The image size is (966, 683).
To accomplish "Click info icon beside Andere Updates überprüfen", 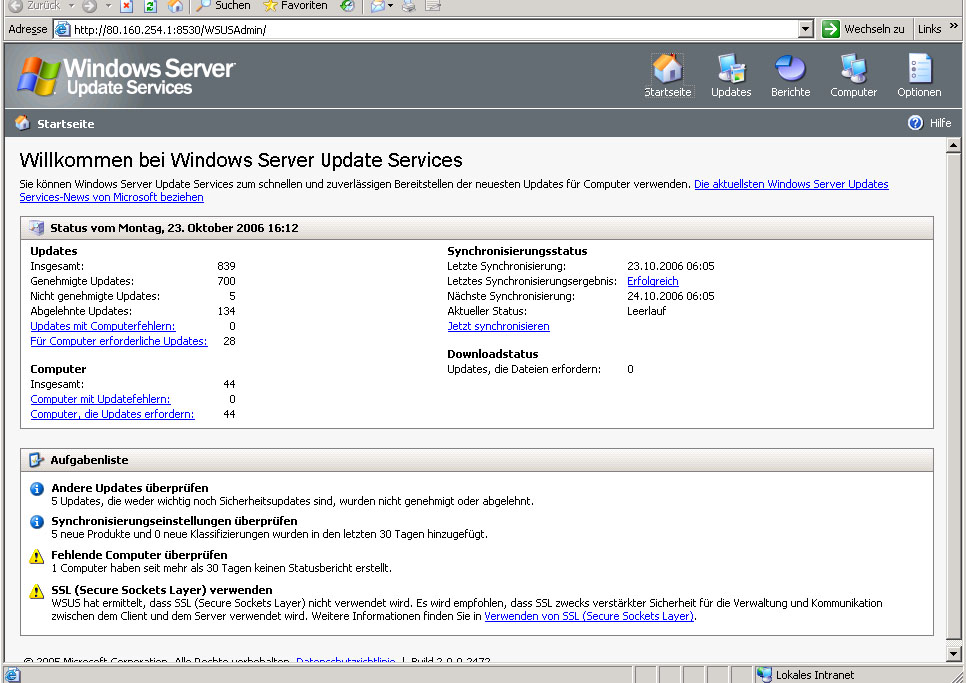I will [37, 489].
